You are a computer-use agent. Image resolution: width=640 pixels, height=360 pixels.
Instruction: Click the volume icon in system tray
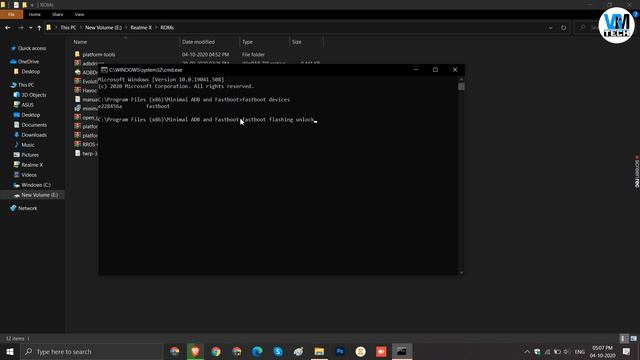(566, 352)
